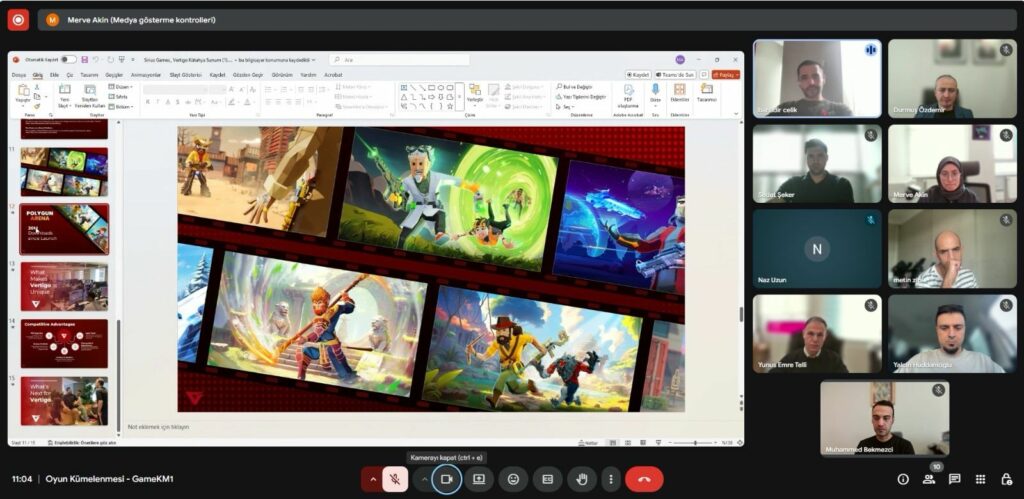The height and width of the screenshot is (499, 1024).
Task: Click the present screen icon
Action: point(479,479)
